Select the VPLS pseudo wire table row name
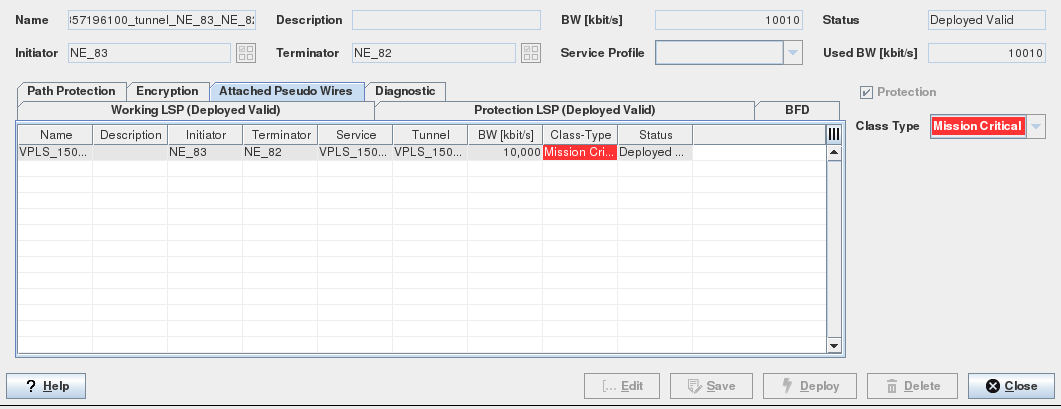This screenshot has width=1061, height=409. click(54, 153)
